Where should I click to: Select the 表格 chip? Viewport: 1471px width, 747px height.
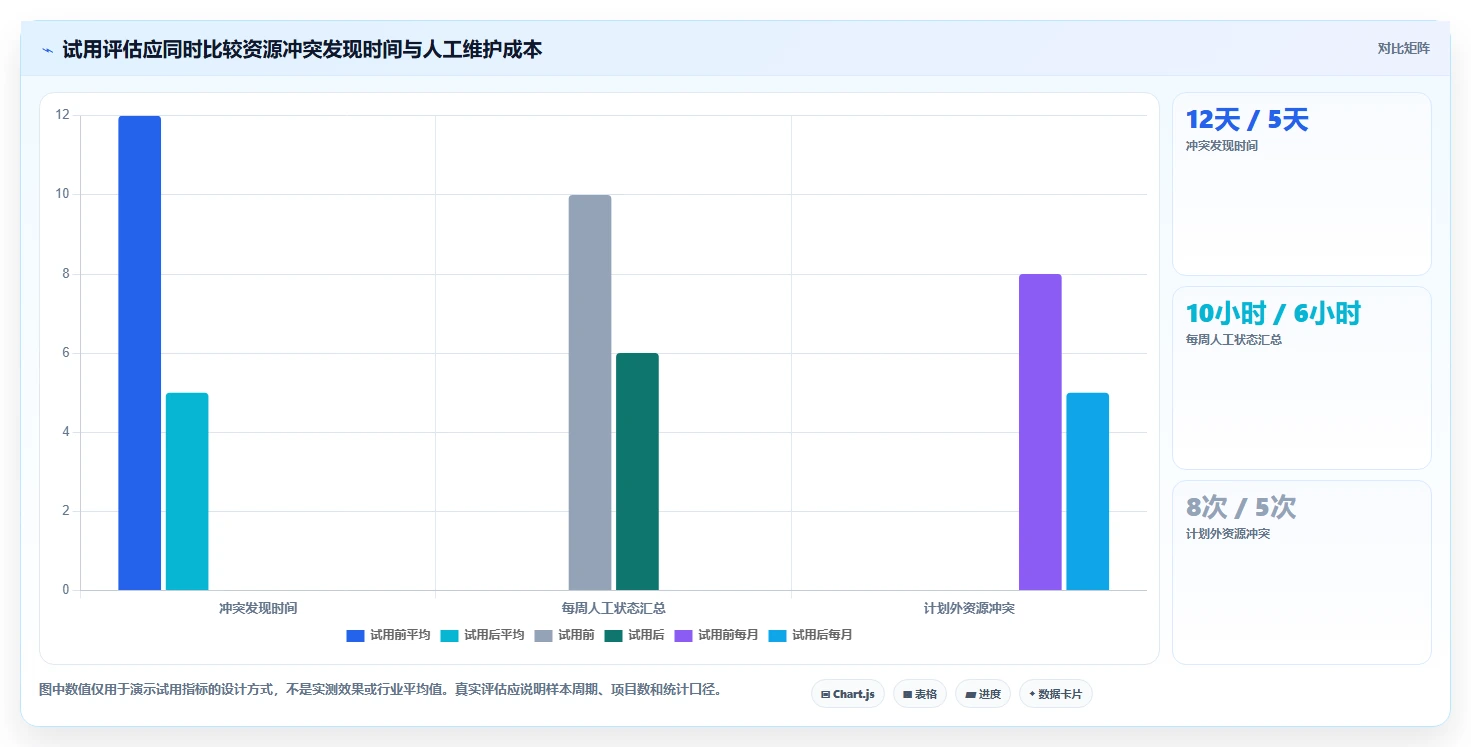pos(920,694)
